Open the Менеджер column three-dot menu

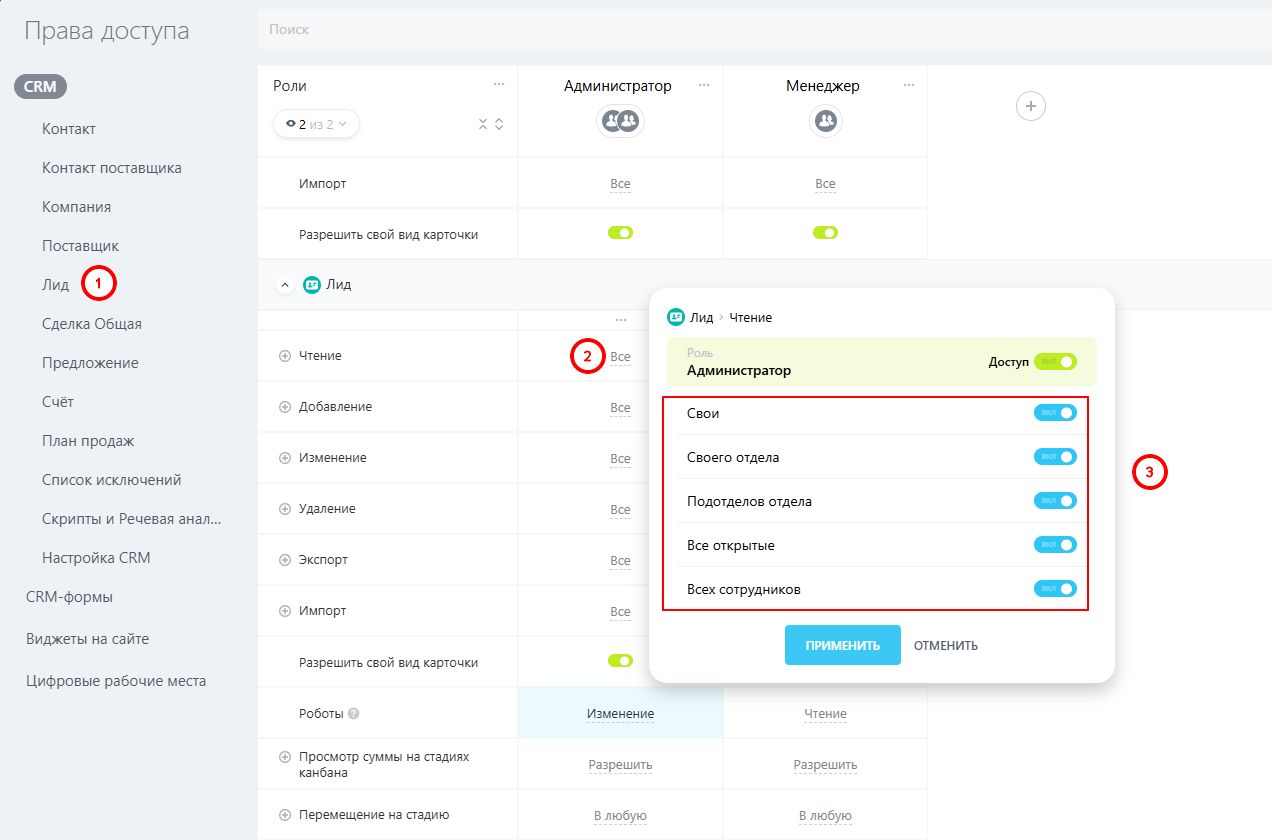pyautogui.click(x=908, y=85)
